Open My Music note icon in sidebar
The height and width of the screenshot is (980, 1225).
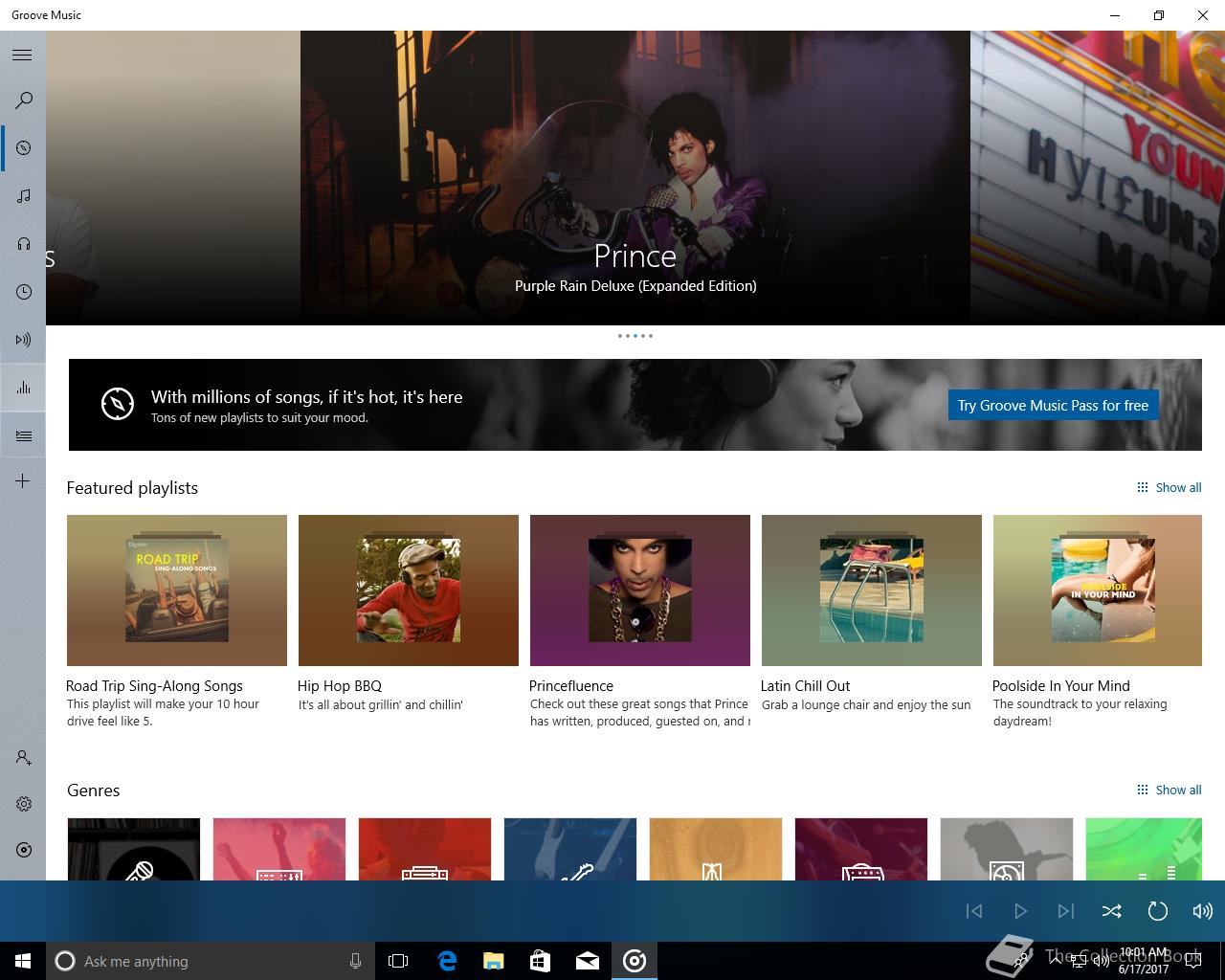tap(24, 196)
